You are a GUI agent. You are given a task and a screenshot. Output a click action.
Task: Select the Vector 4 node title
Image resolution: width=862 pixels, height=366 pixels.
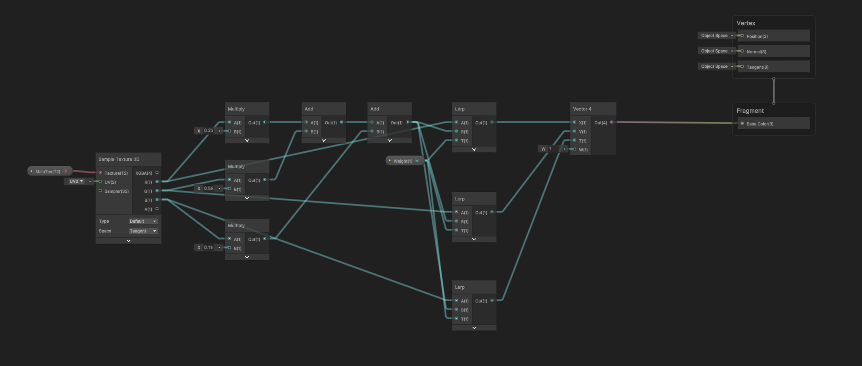[x=582, y=109]
